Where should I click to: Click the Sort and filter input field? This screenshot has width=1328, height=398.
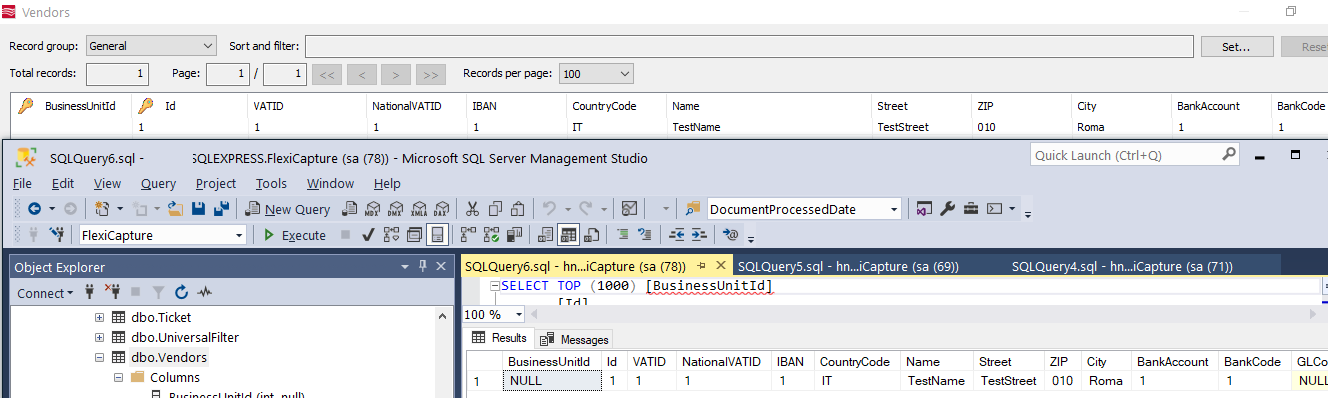click(749, 46)
